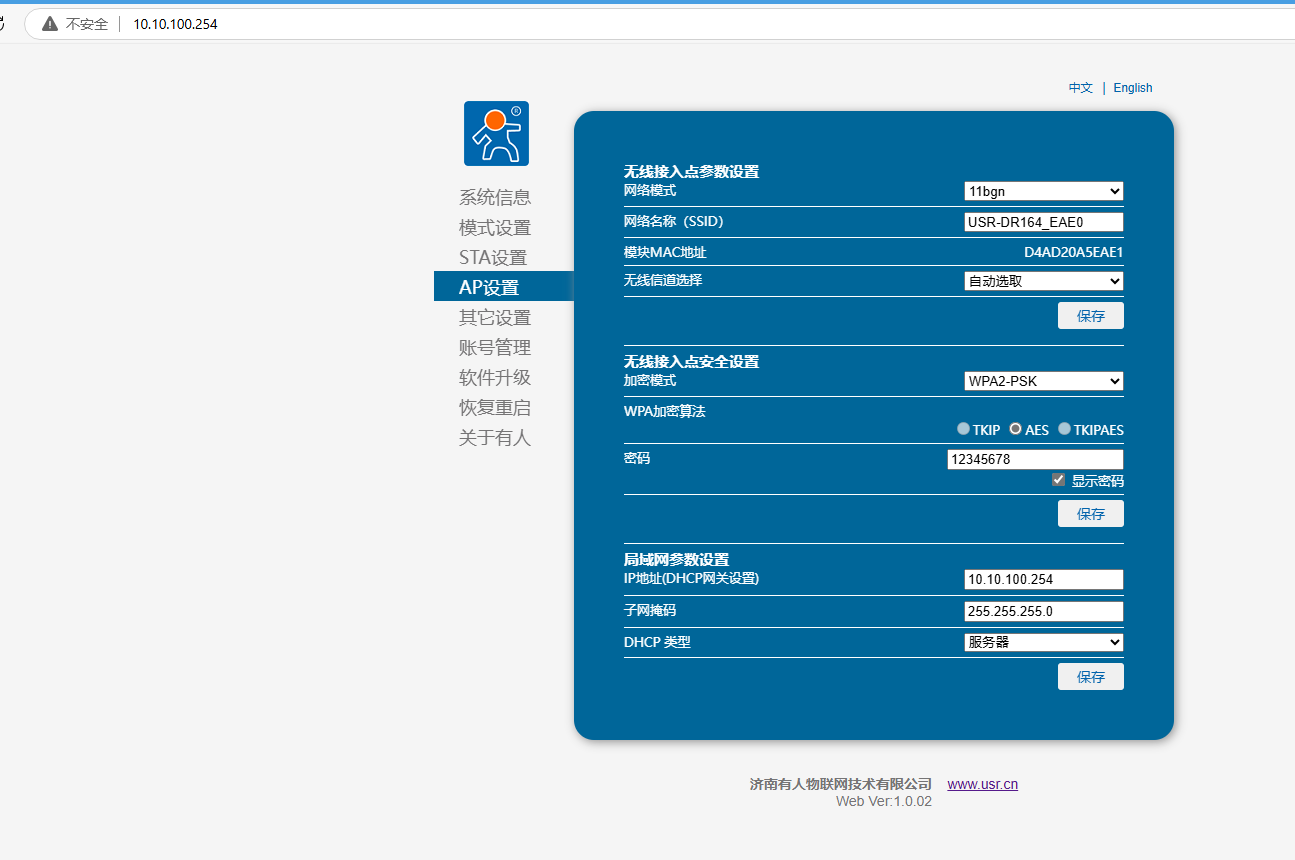Expand the 无线信道选择 dropdown
This screenshot has width=1295, height=860.
pos(1043,281)
